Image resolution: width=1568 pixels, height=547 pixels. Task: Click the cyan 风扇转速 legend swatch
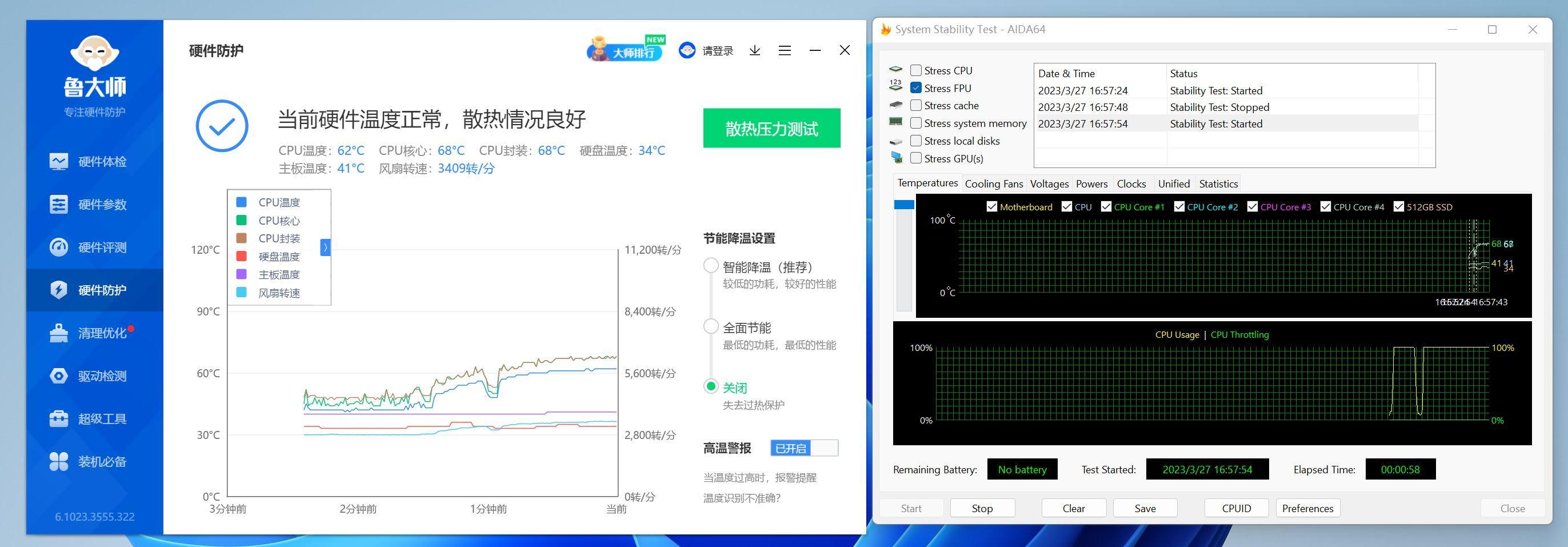click(241, 293)
